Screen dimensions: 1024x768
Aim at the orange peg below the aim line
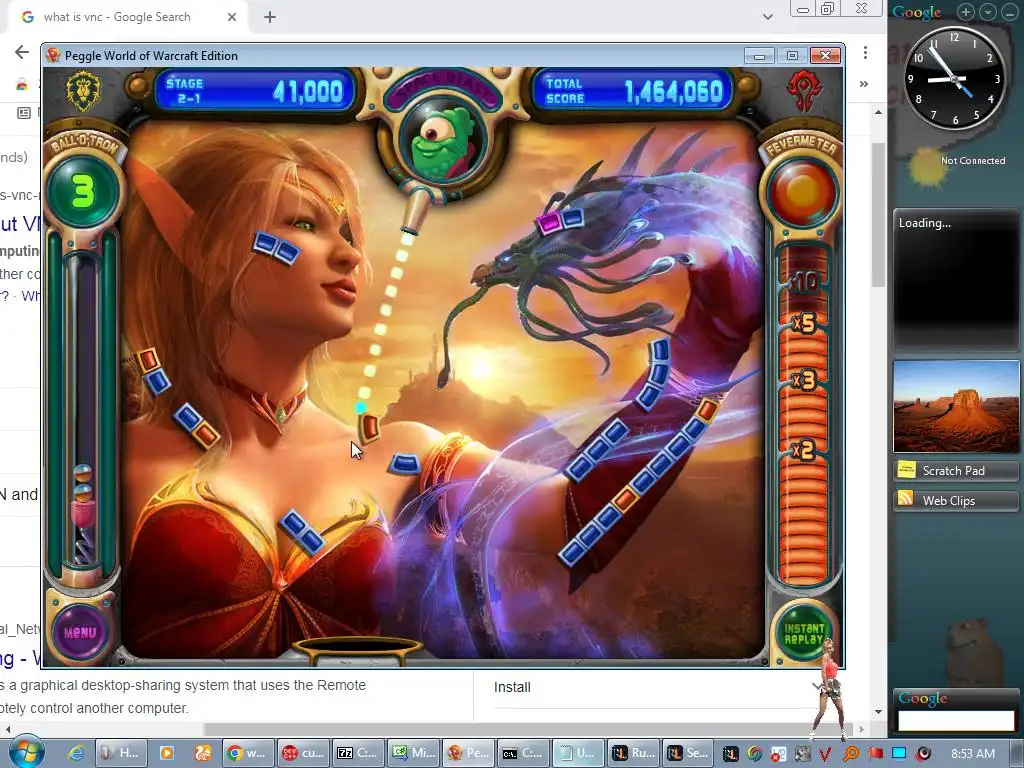click(x=369, y=428)
